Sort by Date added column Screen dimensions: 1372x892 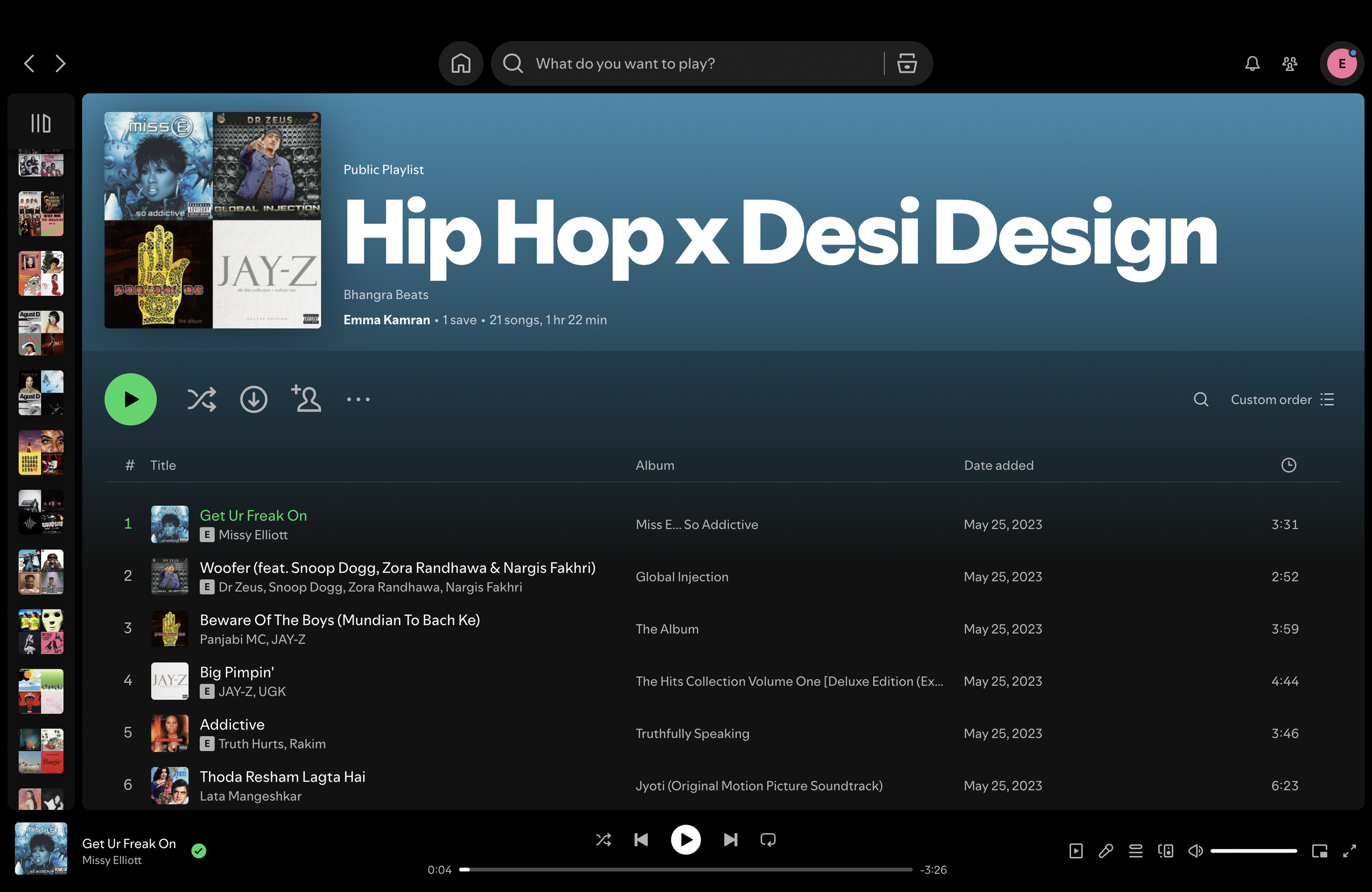tap(998, 465)
